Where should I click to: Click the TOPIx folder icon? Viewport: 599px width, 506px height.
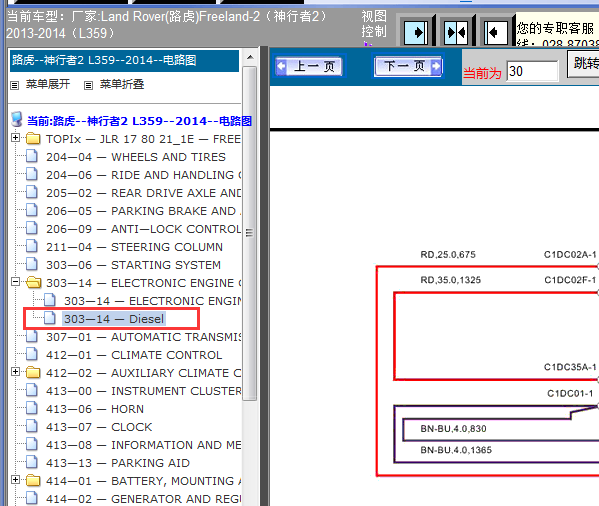coord(33,138)
